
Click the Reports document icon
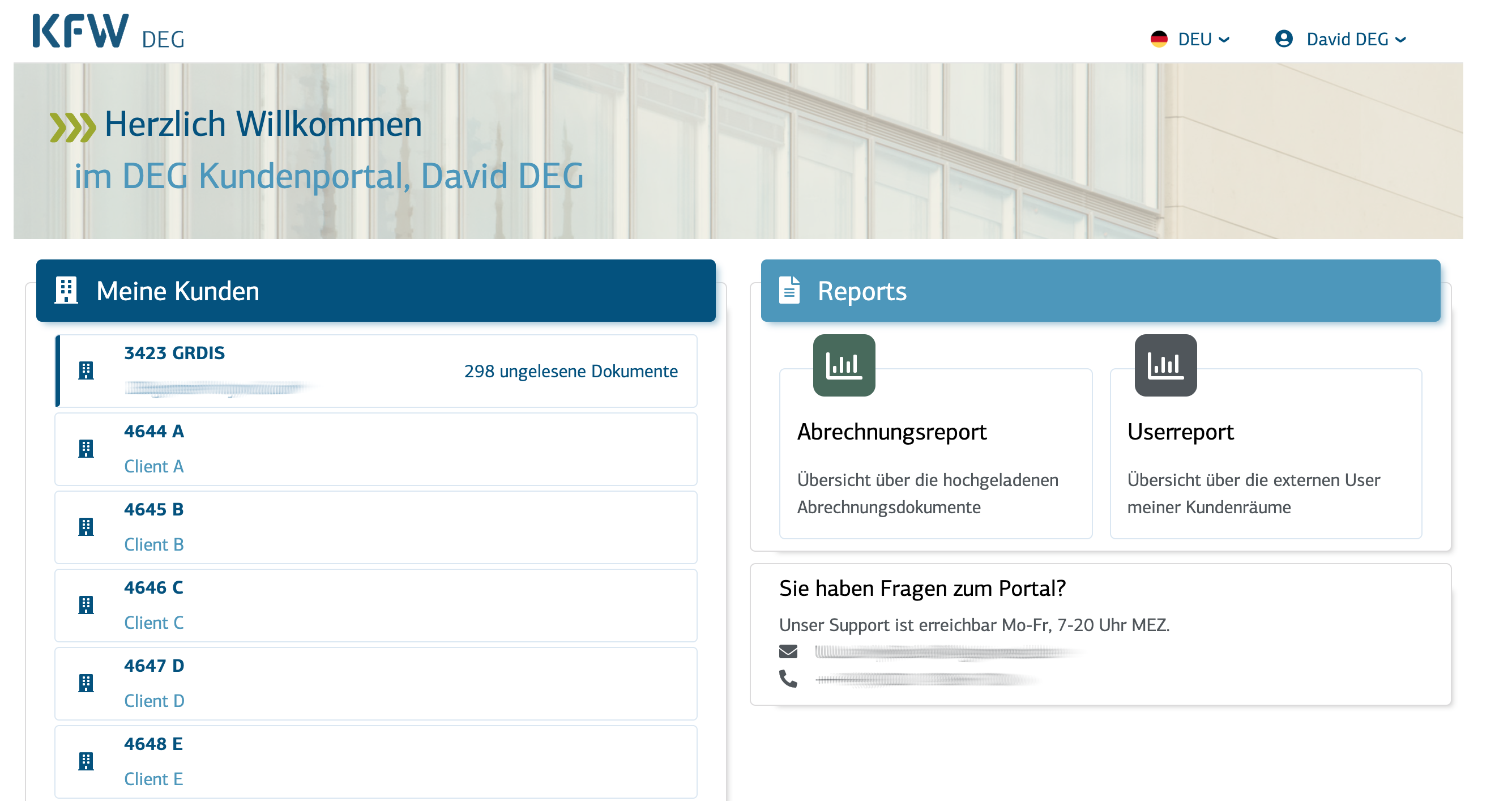[x=789, y=290]
